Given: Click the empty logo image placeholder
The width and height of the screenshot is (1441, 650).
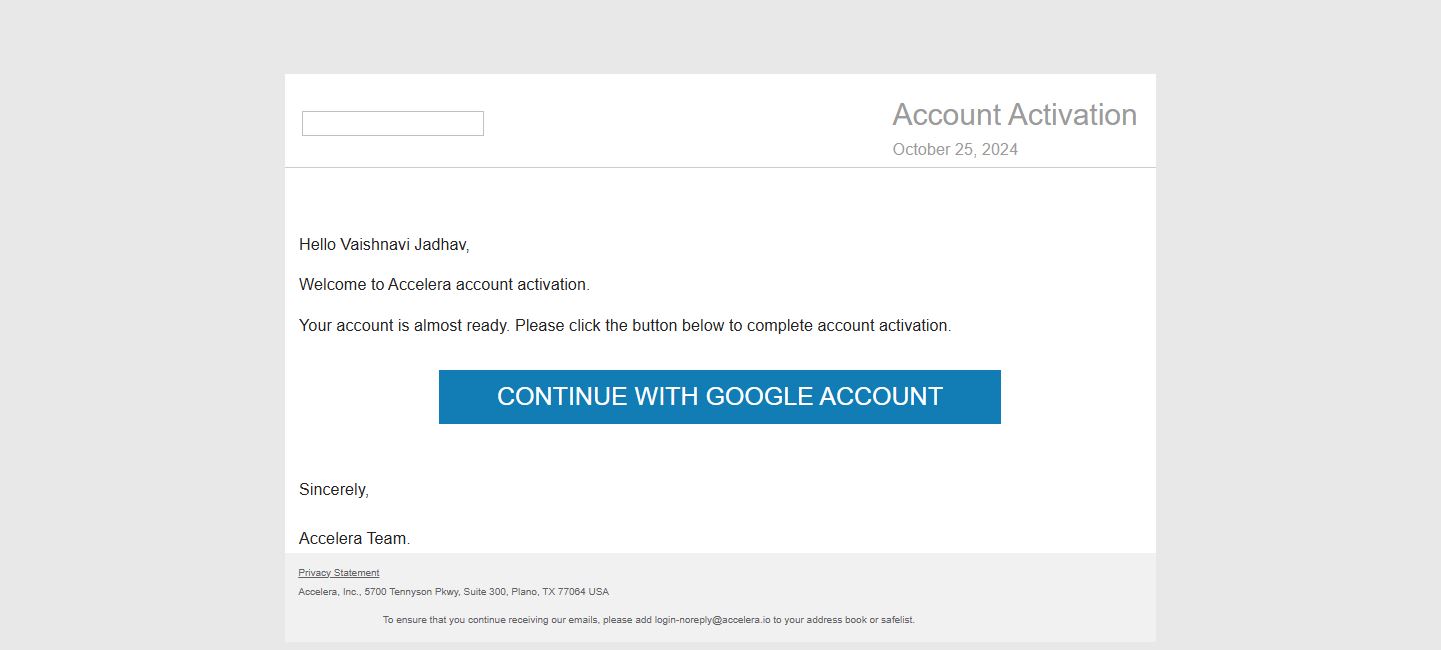Looking at the screenshot, I should click(393, 124).
